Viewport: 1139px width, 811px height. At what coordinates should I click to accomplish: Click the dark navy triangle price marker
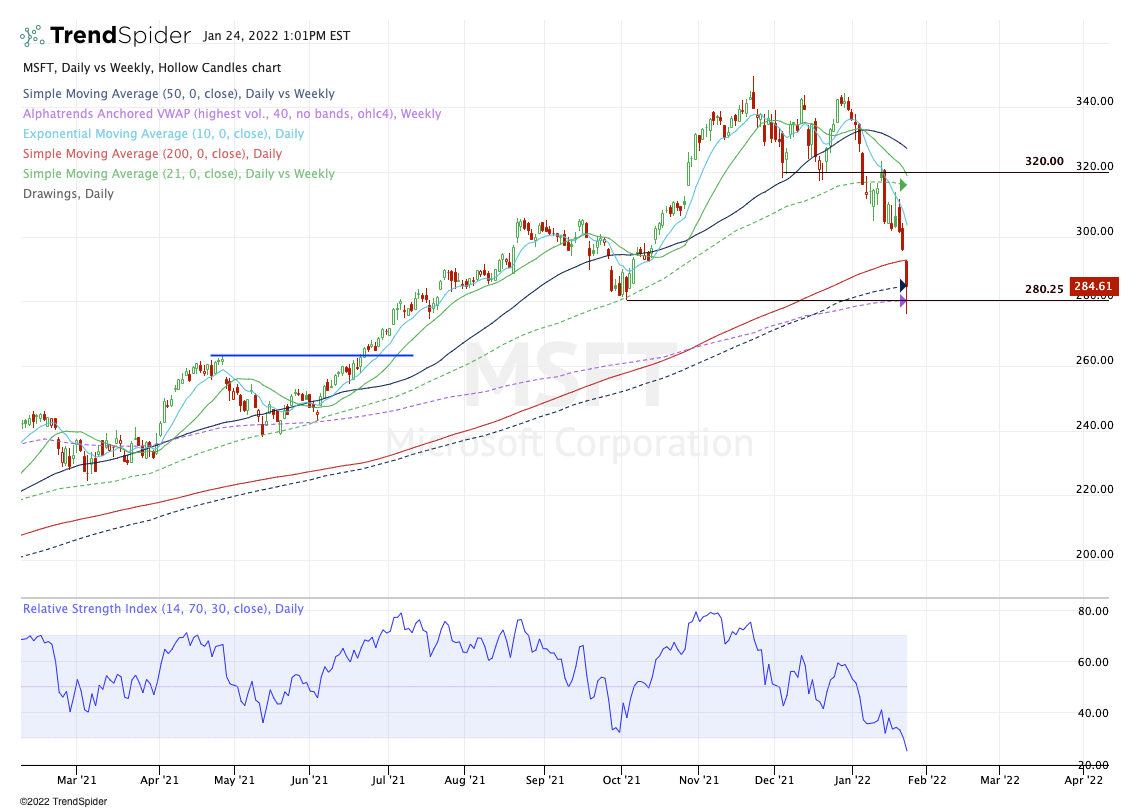903,286
